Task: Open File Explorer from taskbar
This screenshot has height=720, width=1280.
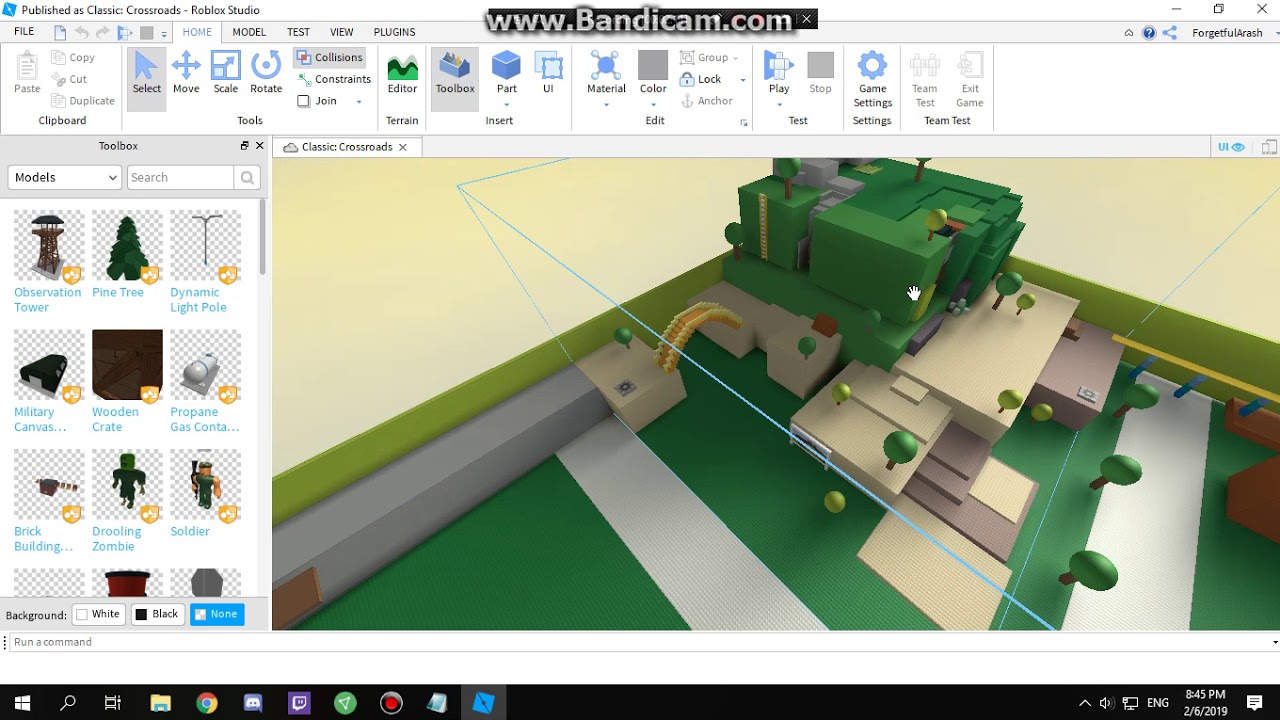Action: tap(160, 703)
